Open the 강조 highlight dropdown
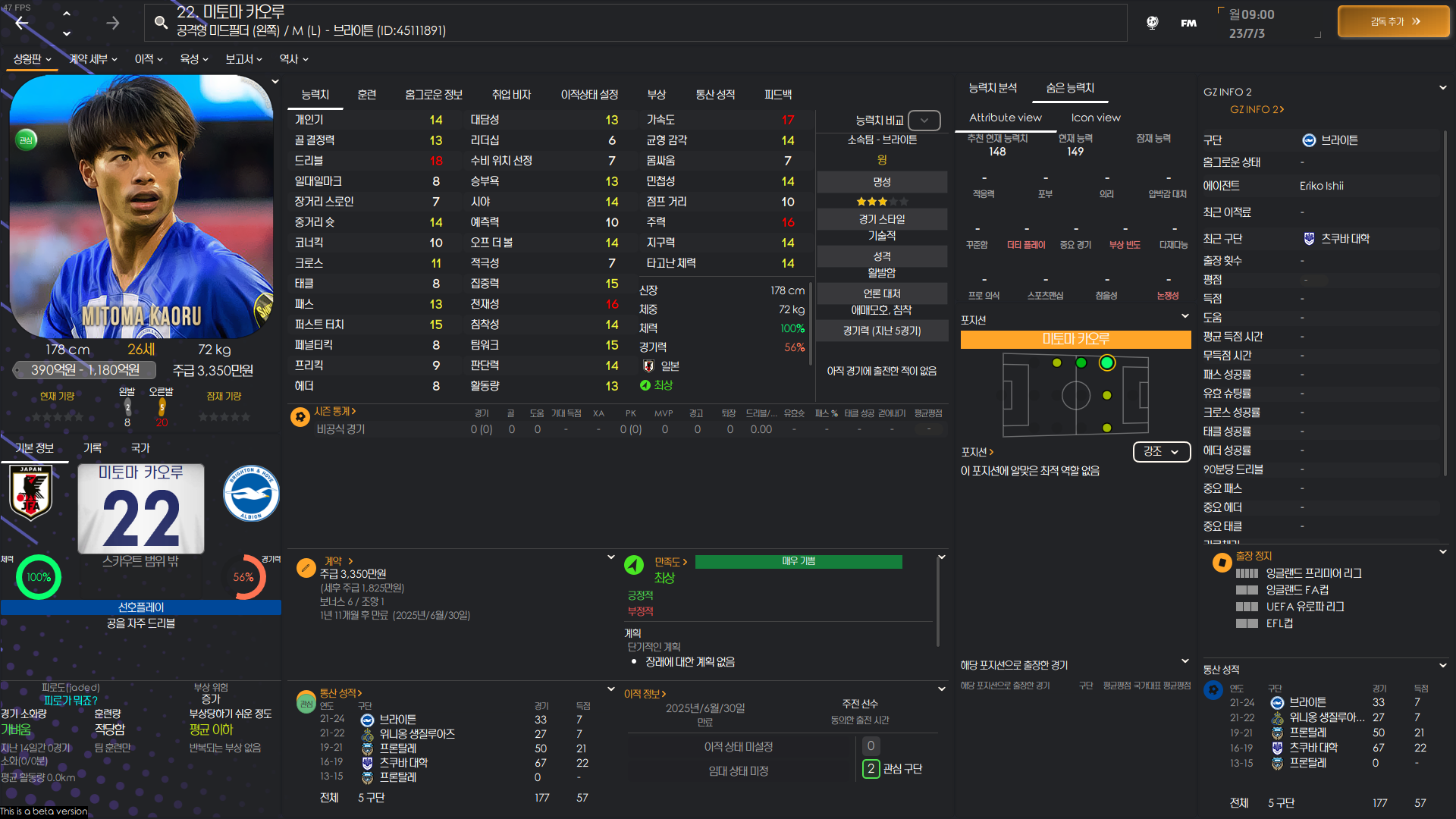Viewport: 1456px width, 819px height. click(x=1161, y=451)
